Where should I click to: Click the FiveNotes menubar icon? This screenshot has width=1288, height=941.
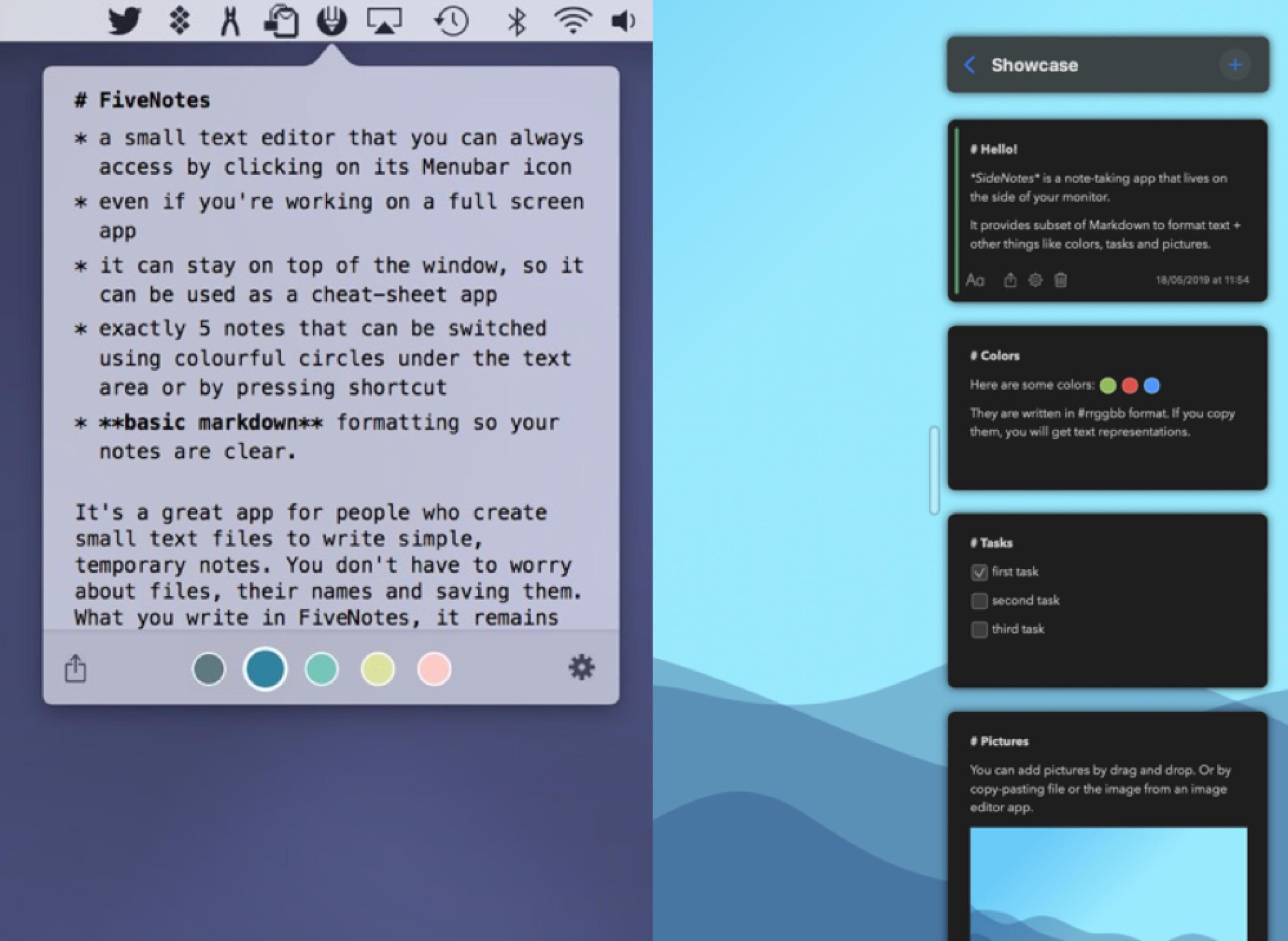(334, 19)
